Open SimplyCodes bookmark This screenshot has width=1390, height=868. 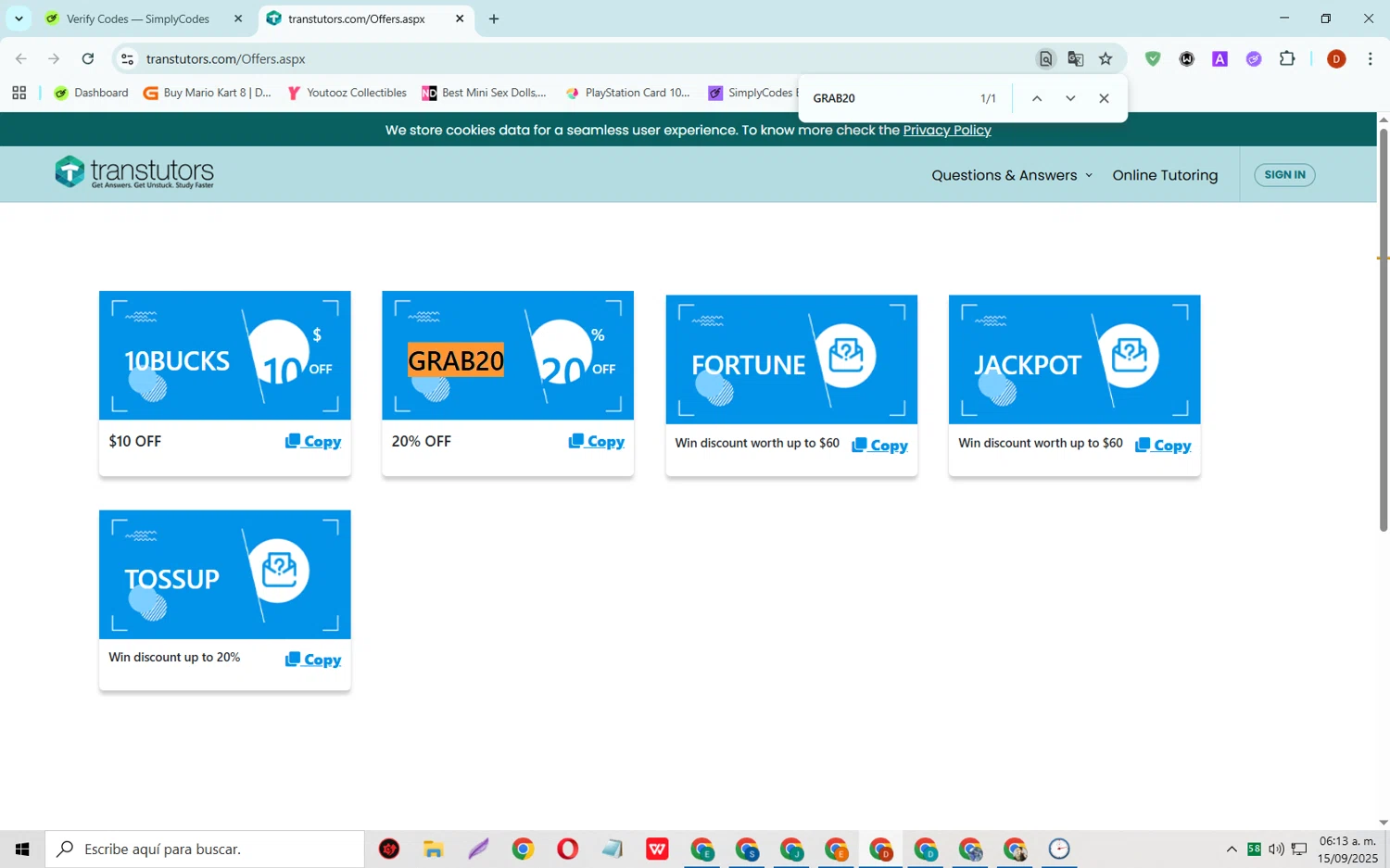(752, 93)
